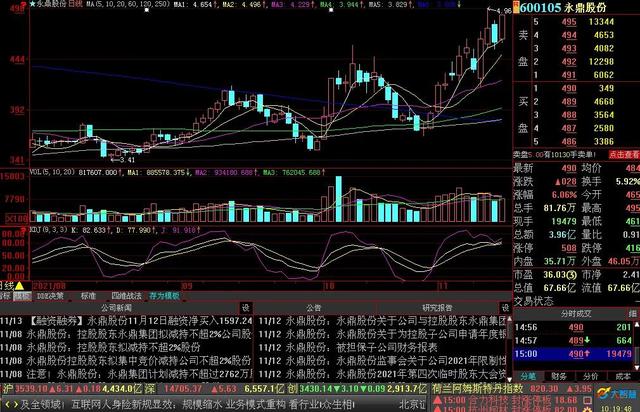Click the 600105 永鼎股份 stock title

pos(563,7)
